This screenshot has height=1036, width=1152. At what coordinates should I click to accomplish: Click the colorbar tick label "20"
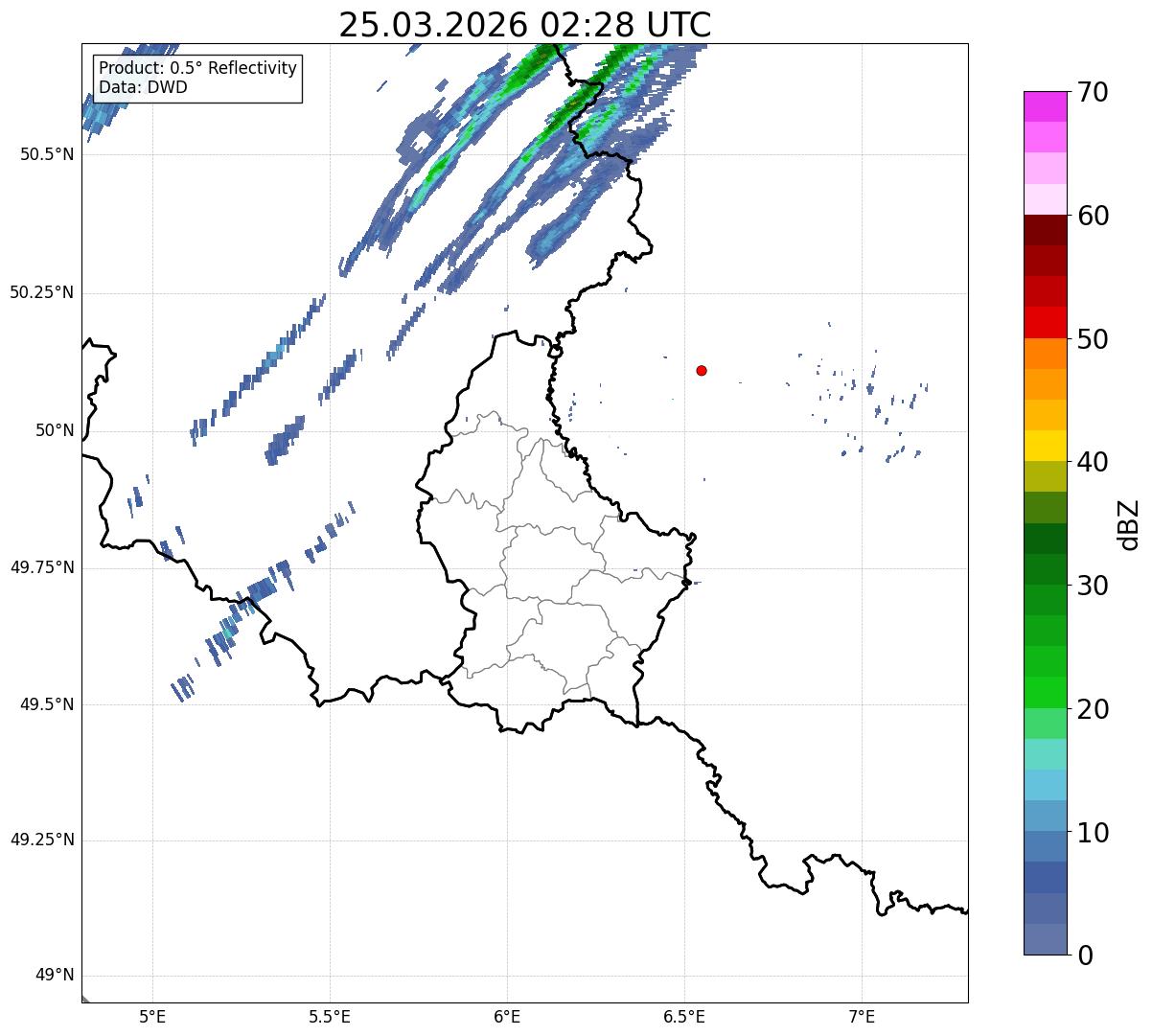[1092, 709]
